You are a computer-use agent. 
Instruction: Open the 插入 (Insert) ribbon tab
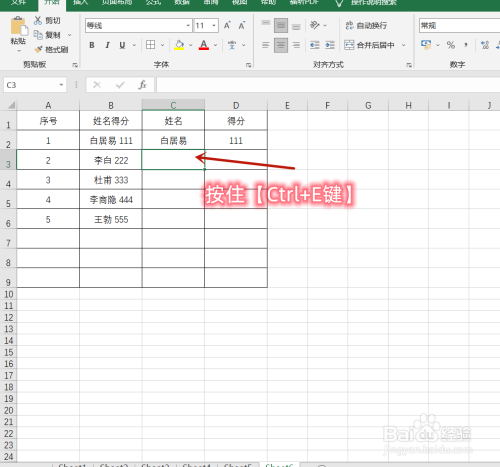tap(81, 3)
